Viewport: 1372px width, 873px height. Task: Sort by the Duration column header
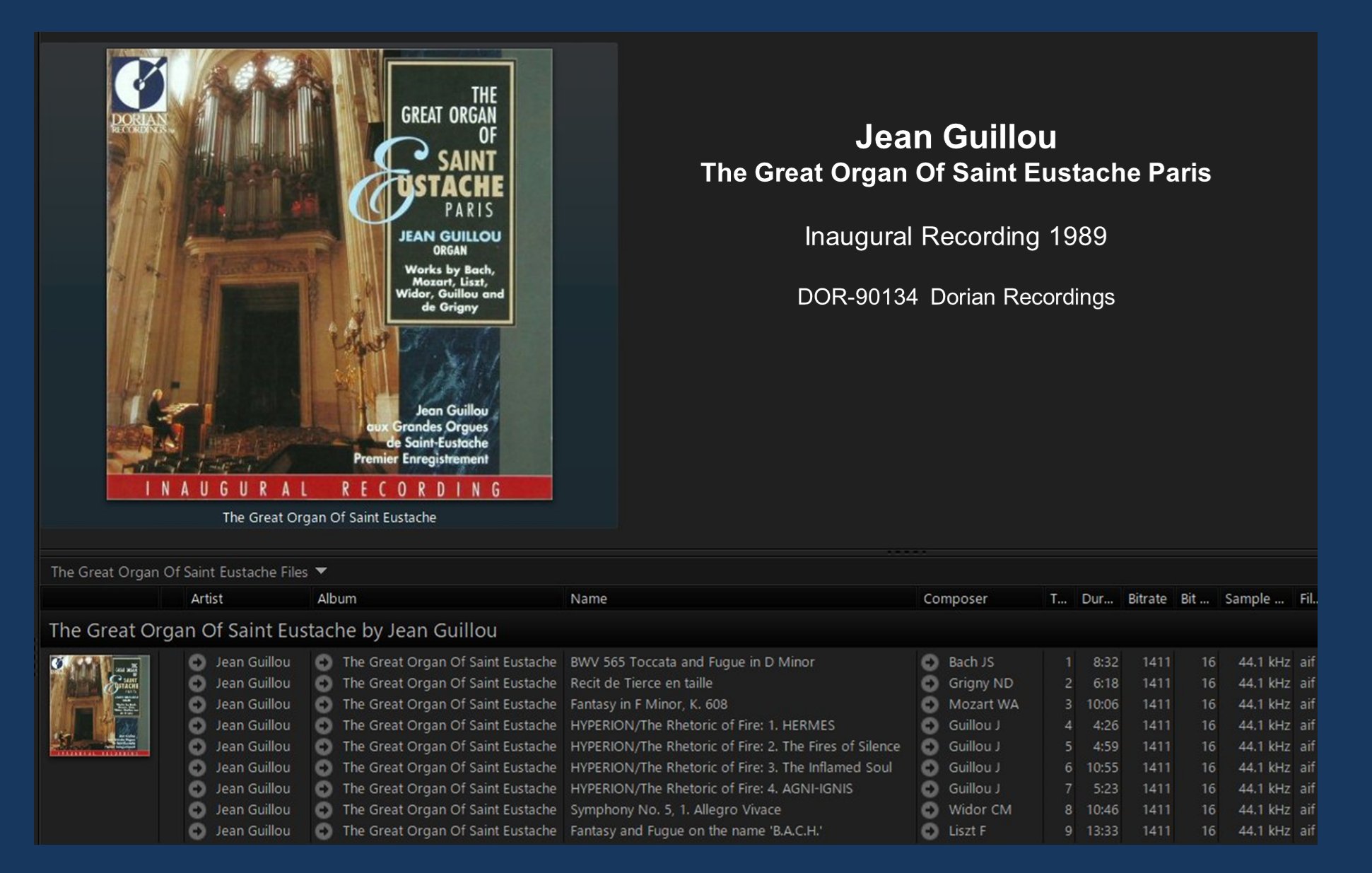[1097, 599]
